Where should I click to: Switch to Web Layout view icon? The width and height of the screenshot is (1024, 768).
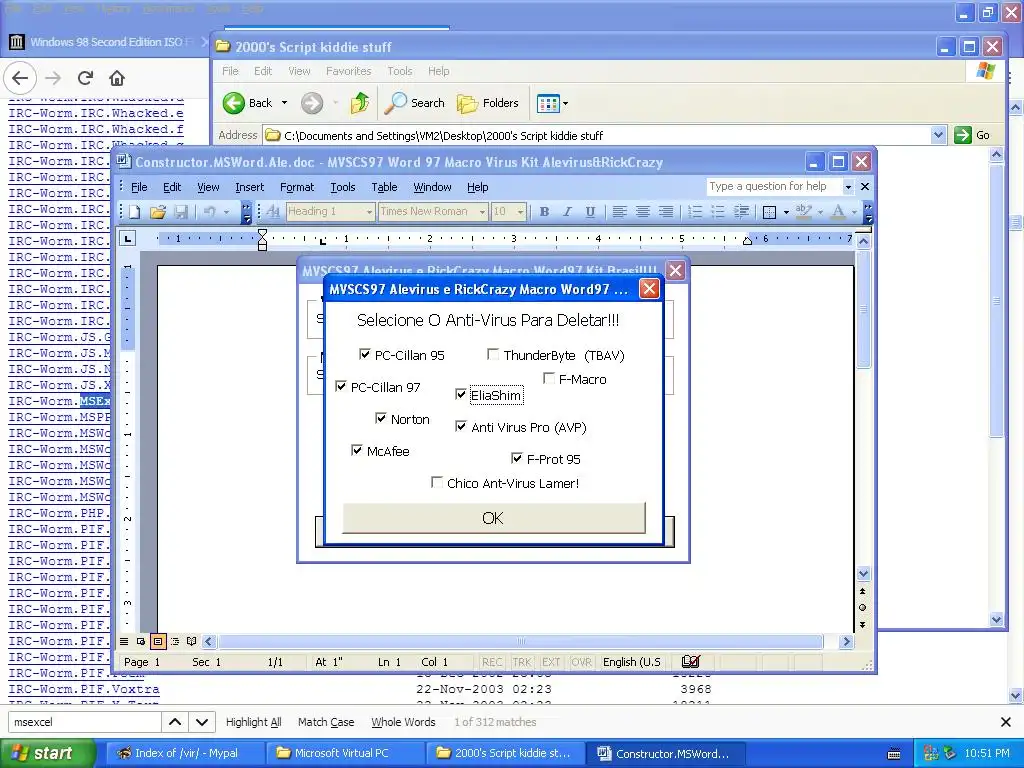coord(141,642)
